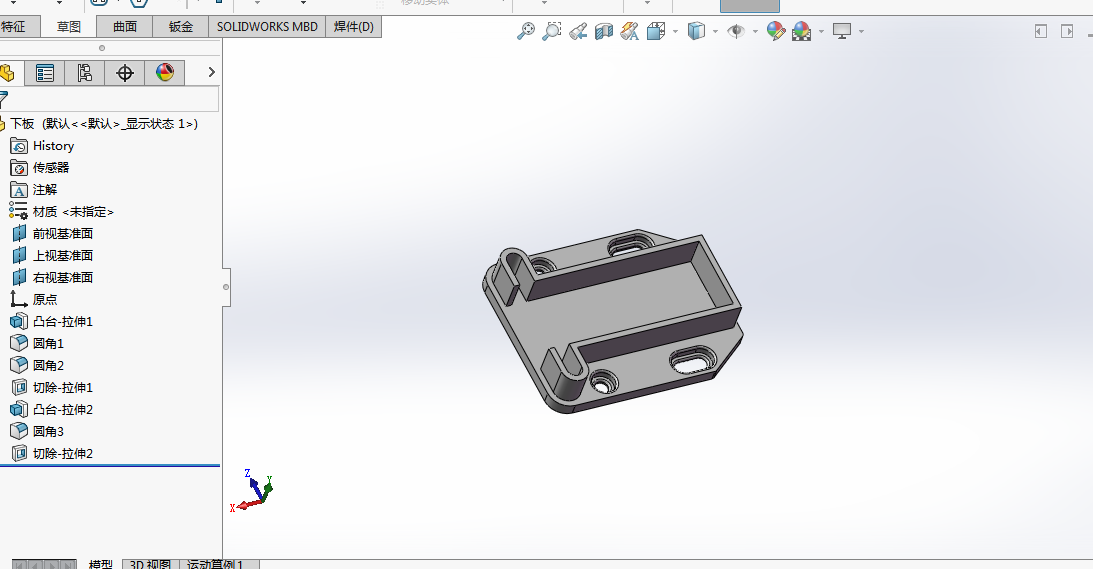The height and width of the screenshot is (569, 1093).
Task: Open the DimXpertManager tab
Action: tap(125, 73)
